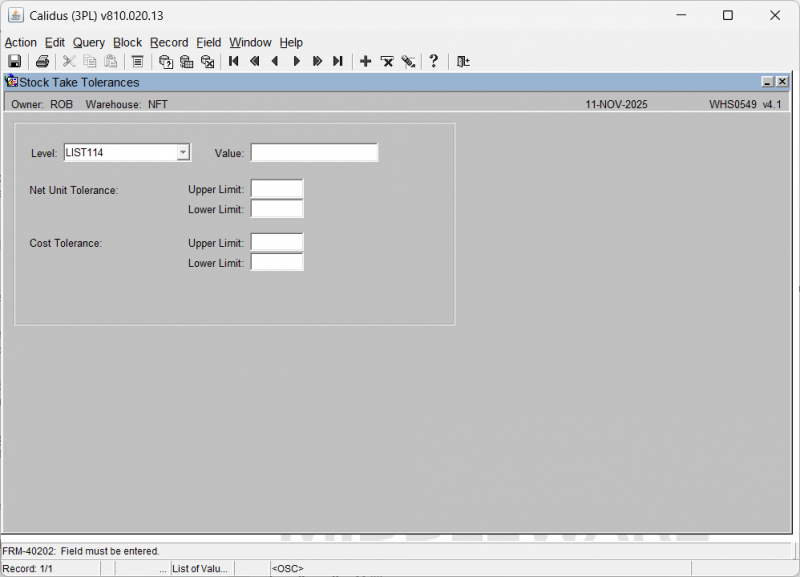Click Cost Tolerance Upper Limit field
This screenshot has width=800, height=577.
tap(276, 243)
